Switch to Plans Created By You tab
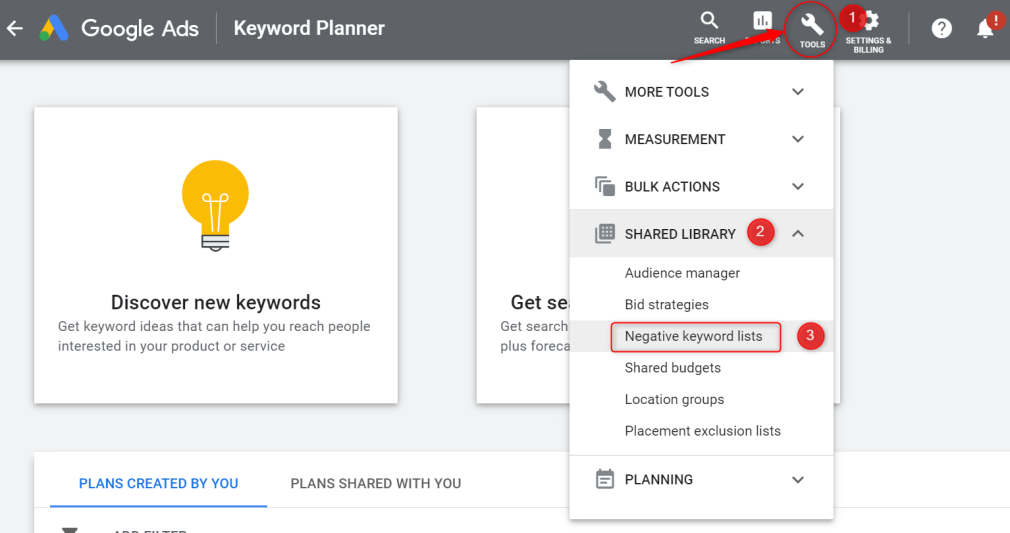Screen dimensions: 1010x533 [x=158, y=483]
